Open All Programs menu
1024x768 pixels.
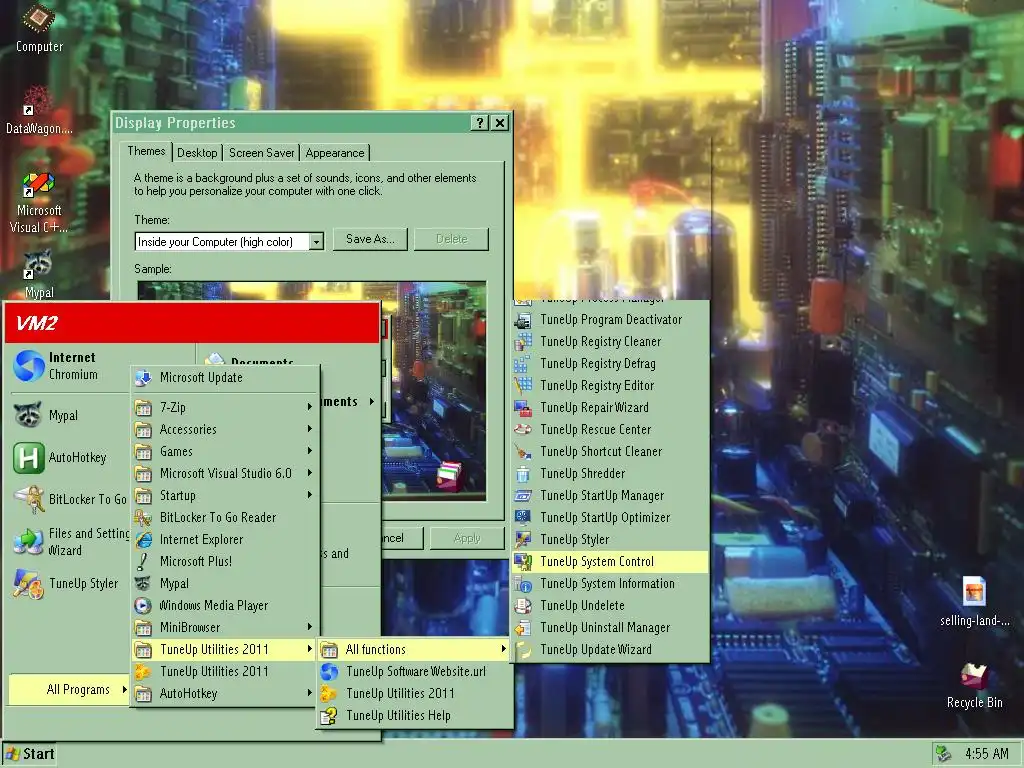point(69,690)
